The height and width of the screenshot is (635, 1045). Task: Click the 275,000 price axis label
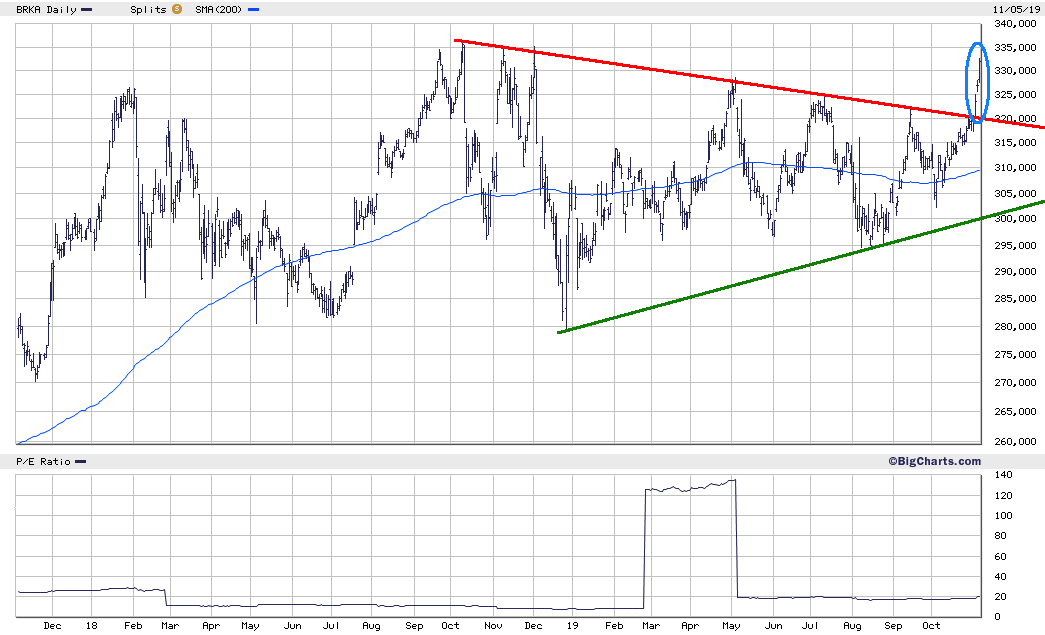tap(1016, 354)
